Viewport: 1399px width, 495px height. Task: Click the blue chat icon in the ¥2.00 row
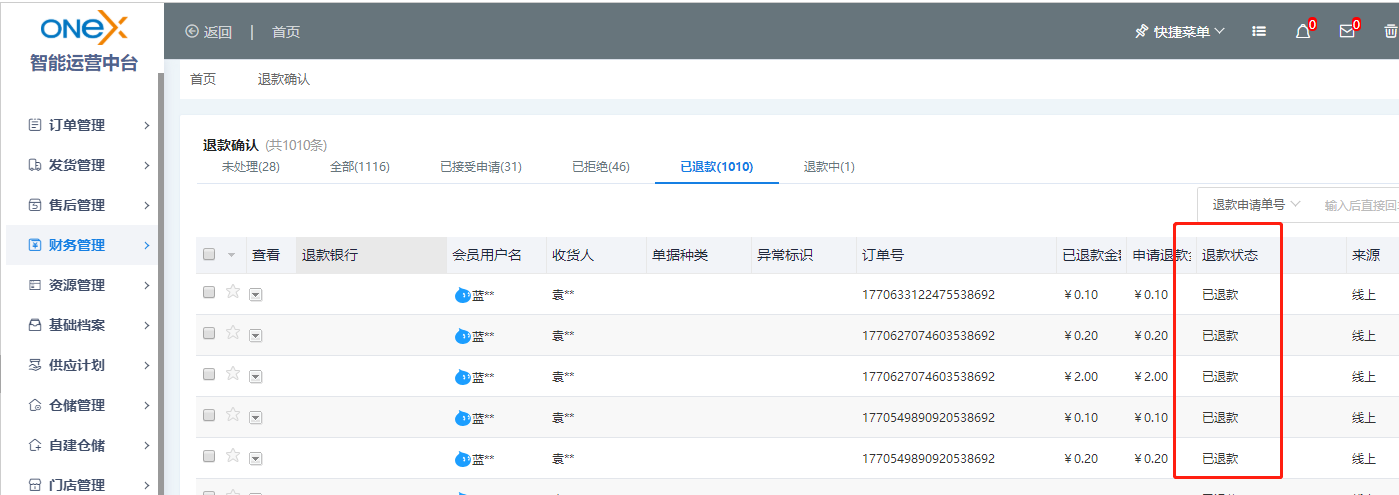click(462, 377)
